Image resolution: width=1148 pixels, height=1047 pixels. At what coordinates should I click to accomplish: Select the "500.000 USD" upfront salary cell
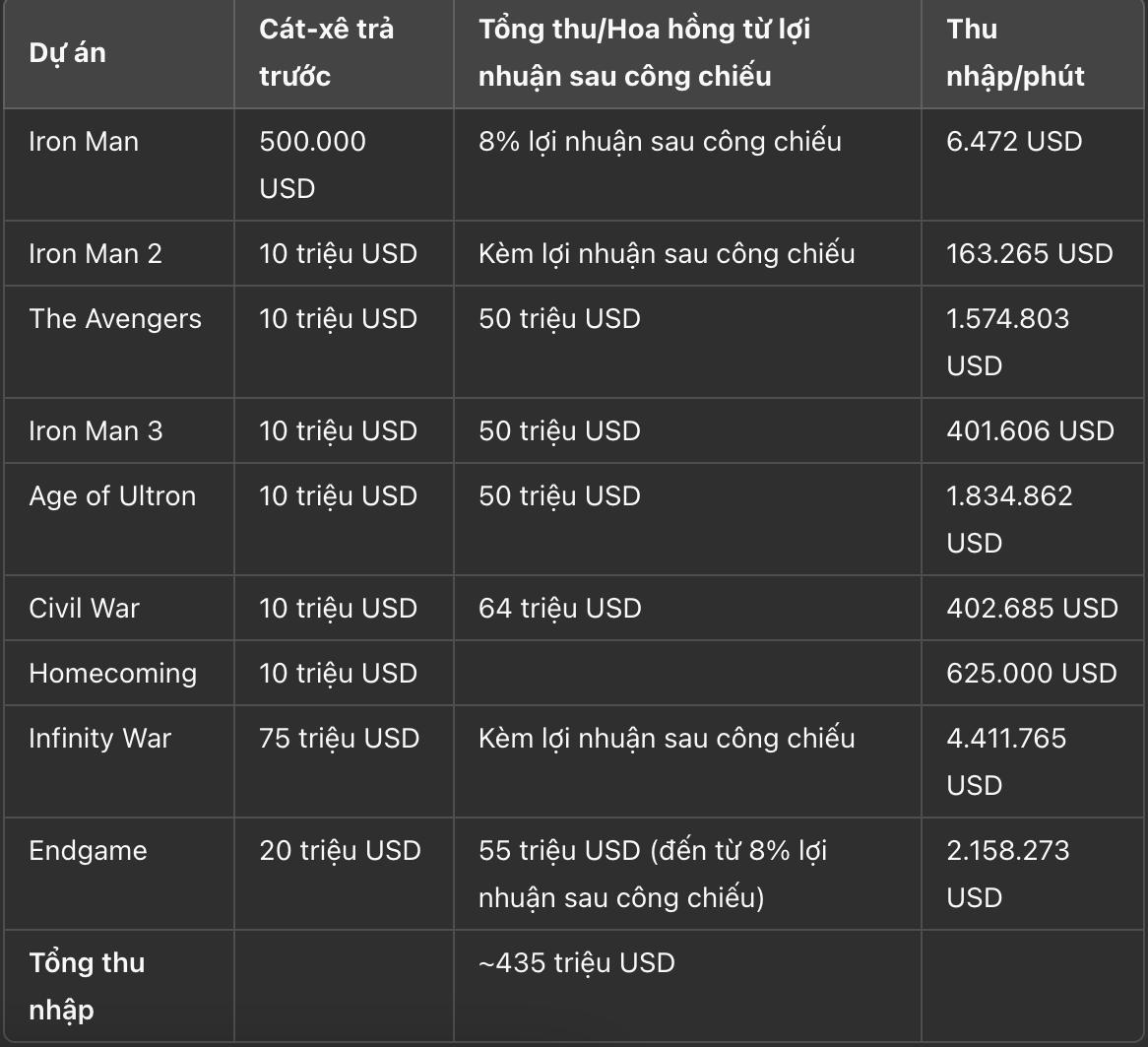[312, 164]
